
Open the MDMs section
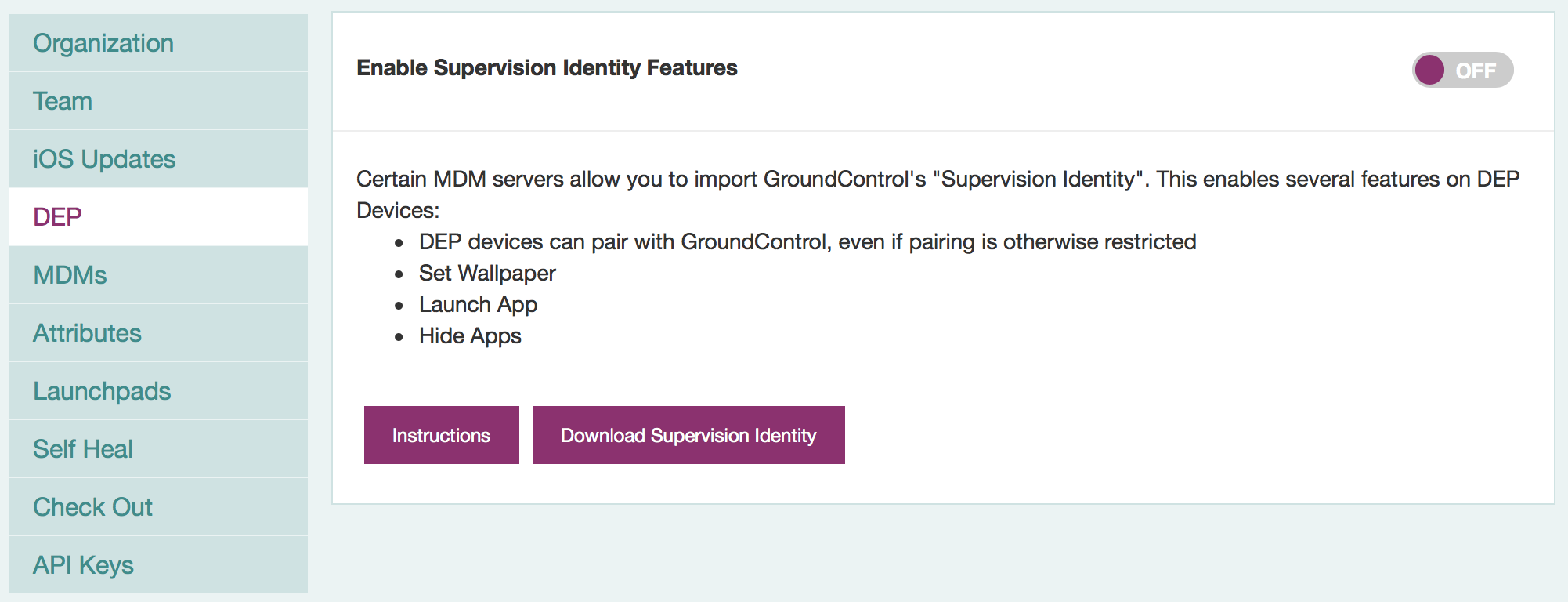tap(158, 275)
